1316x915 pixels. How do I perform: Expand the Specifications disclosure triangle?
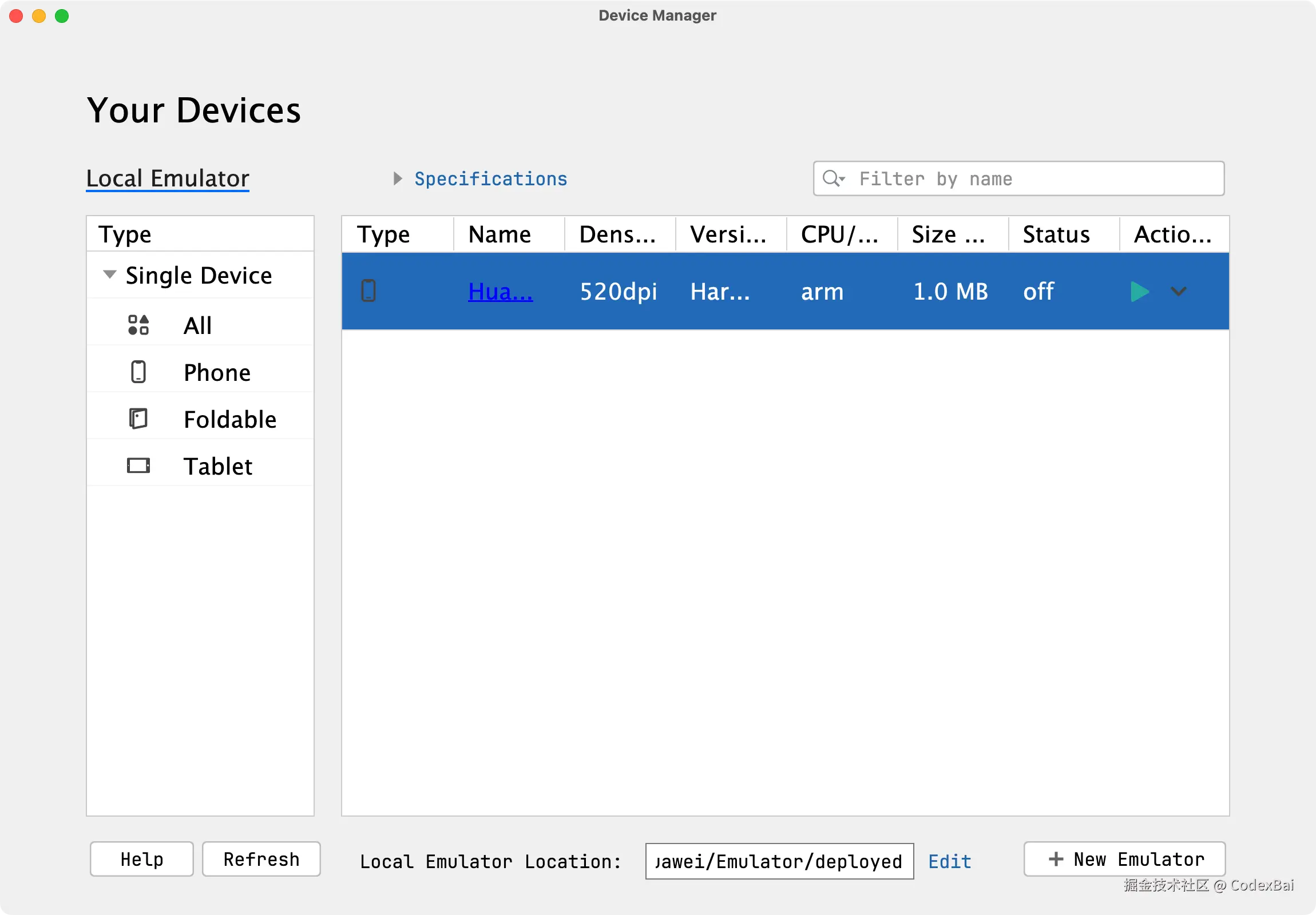pyautogui.click(x=397, y=179)
